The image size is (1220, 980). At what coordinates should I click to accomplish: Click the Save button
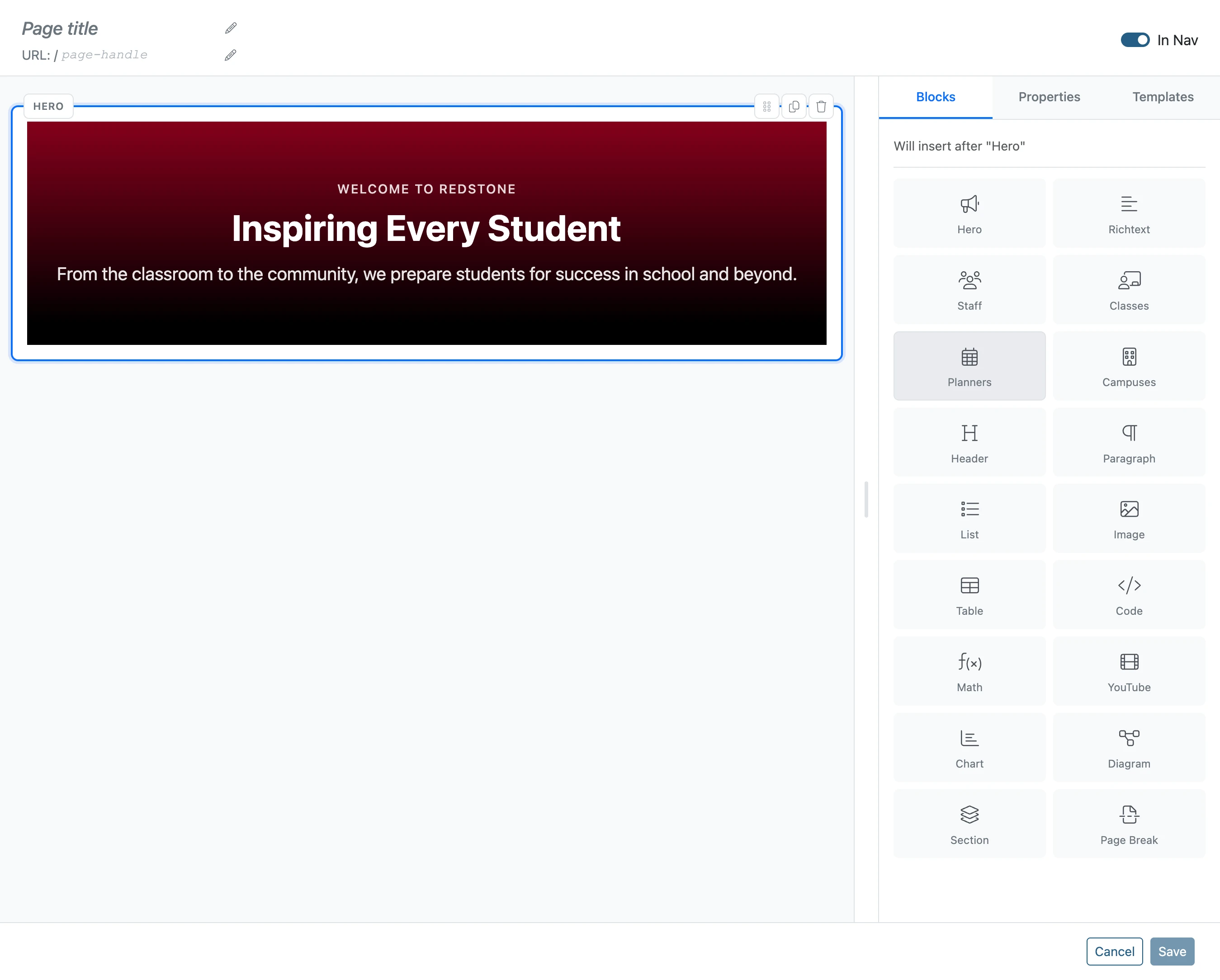coord(1172,951)
